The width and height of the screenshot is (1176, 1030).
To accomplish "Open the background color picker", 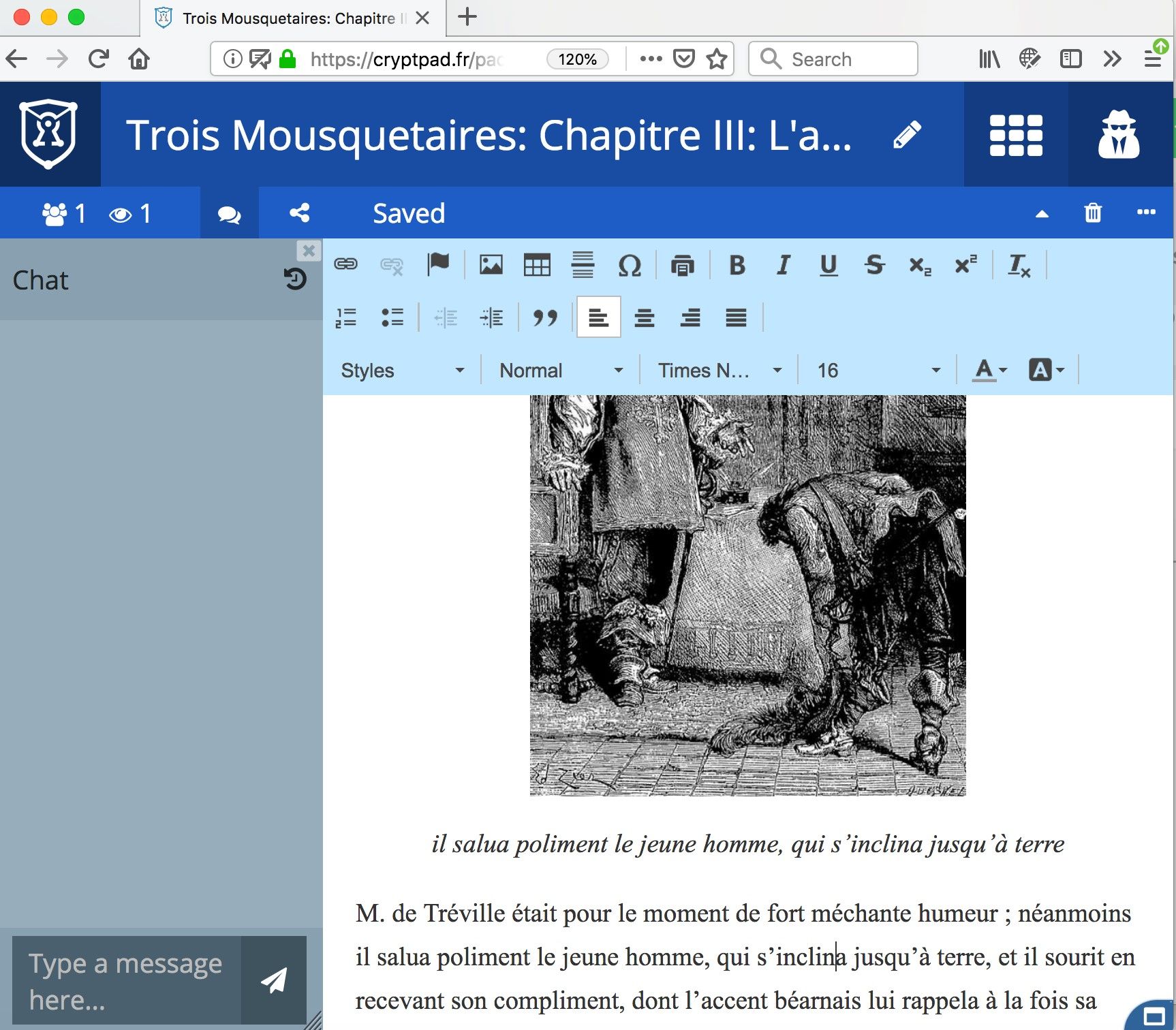I will (x=1046, y=370).
